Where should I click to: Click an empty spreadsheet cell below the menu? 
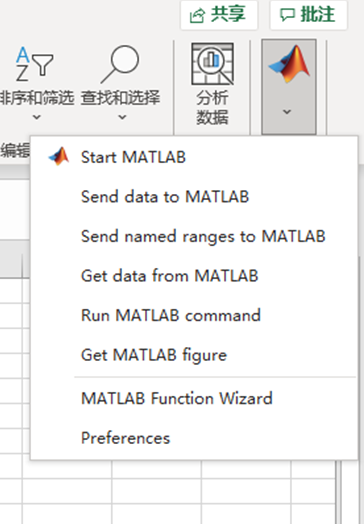(156, 491)
